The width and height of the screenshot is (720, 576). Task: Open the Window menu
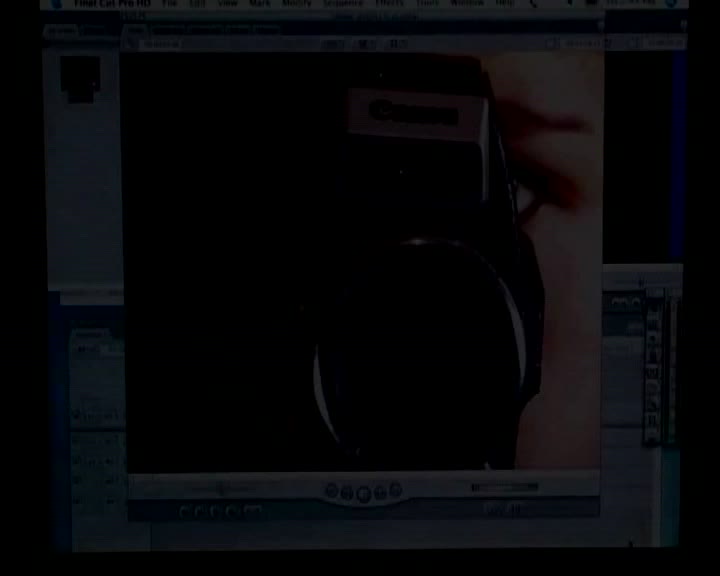[467, 4]
